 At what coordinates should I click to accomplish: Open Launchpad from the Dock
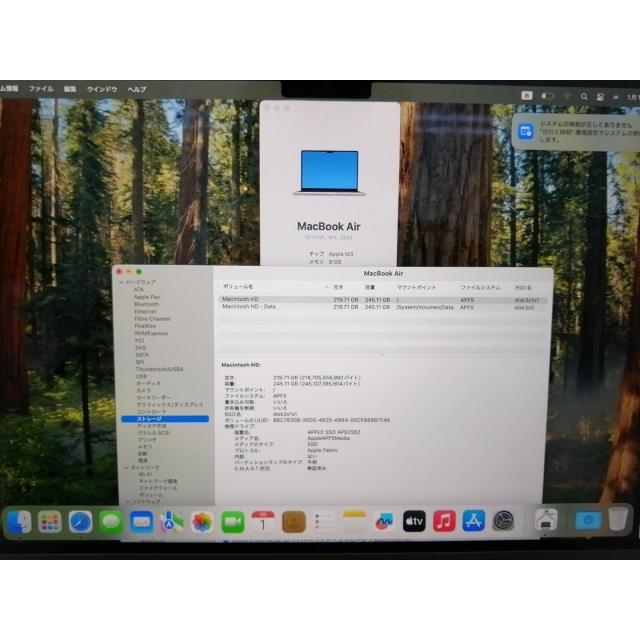(x=50, y=522)
